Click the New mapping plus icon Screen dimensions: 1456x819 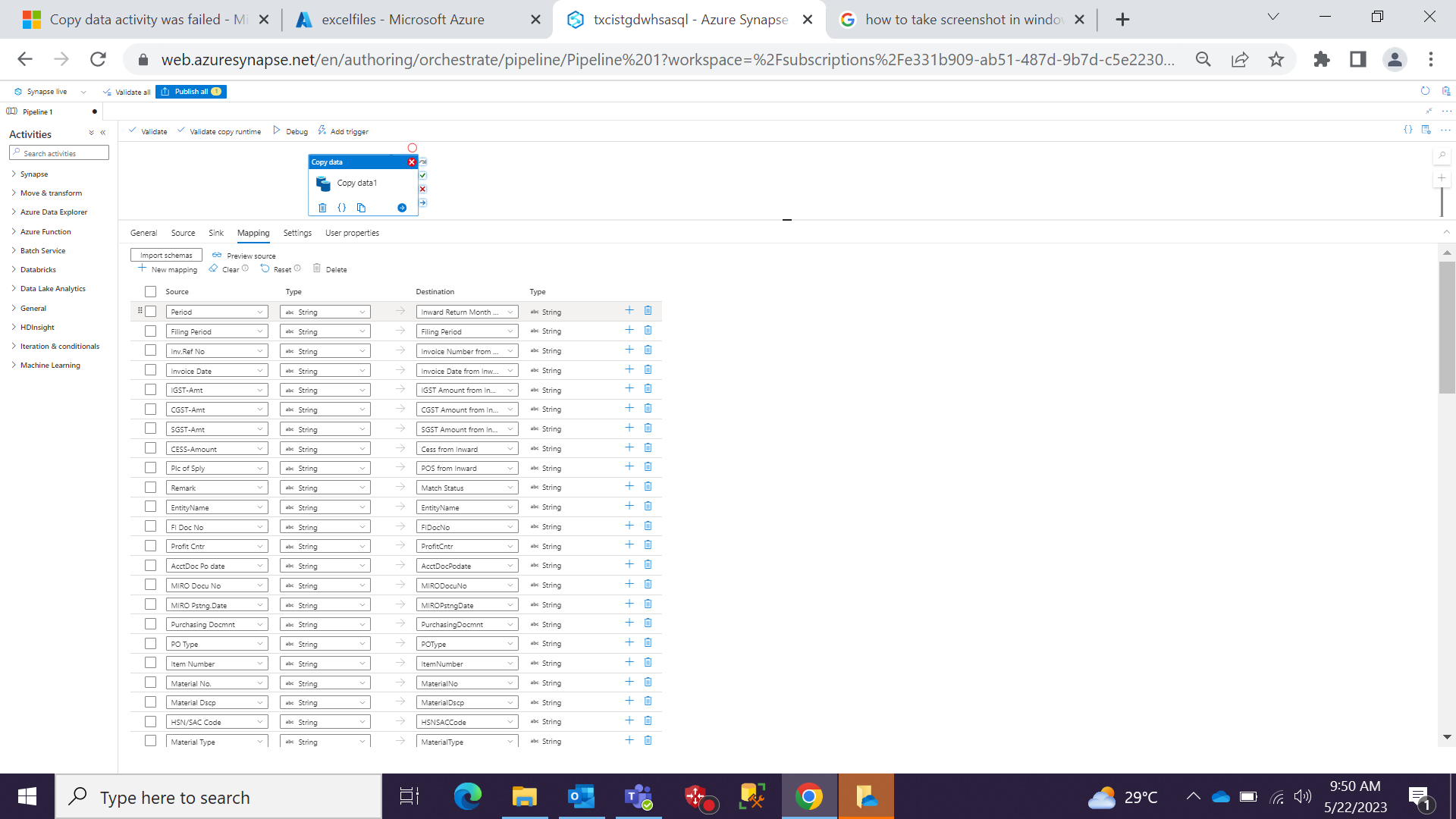tap(141, 269)
